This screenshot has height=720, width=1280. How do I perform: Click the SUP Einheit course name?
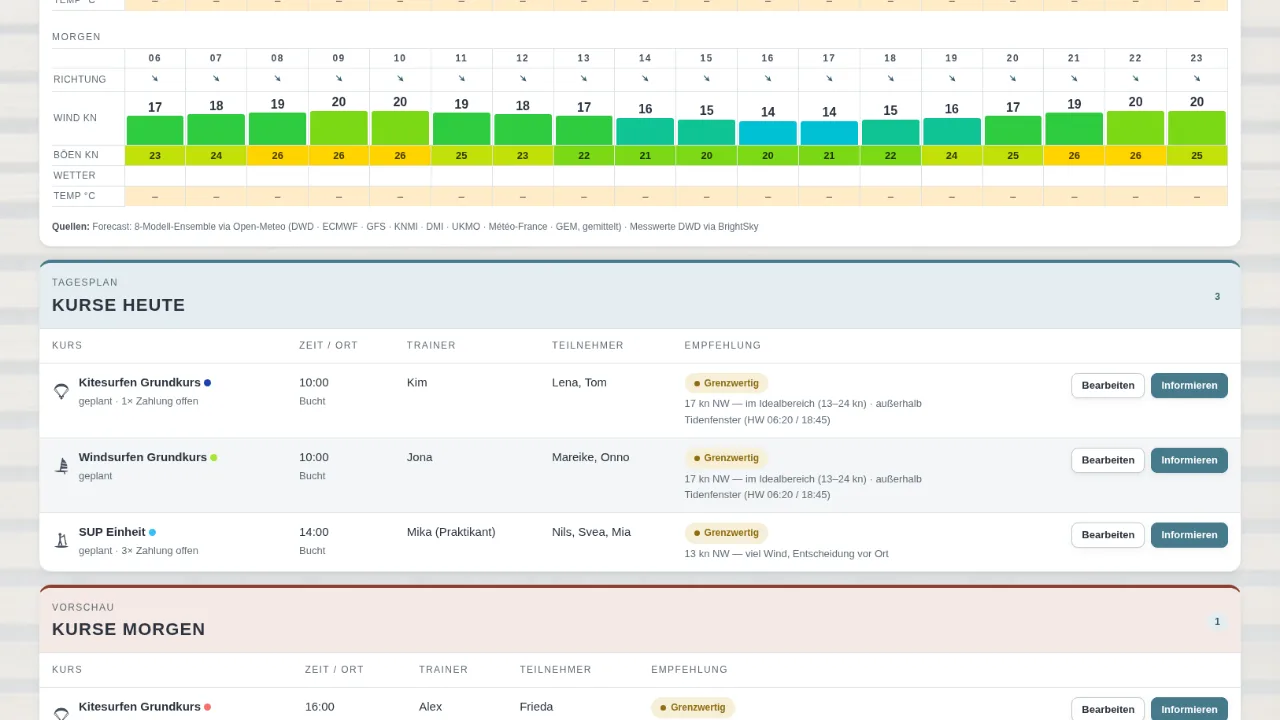pyautogui.click(x=112, y=532)
